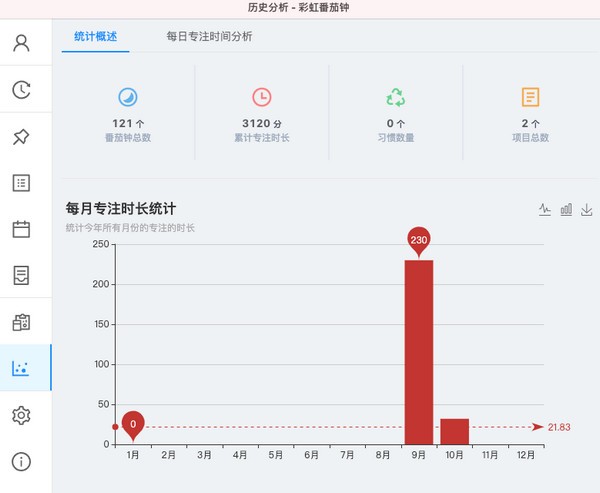The height and width of the screenshot is (493, 600).
Task: Click the 21.83 average line label
Action: tap(559, 427)
